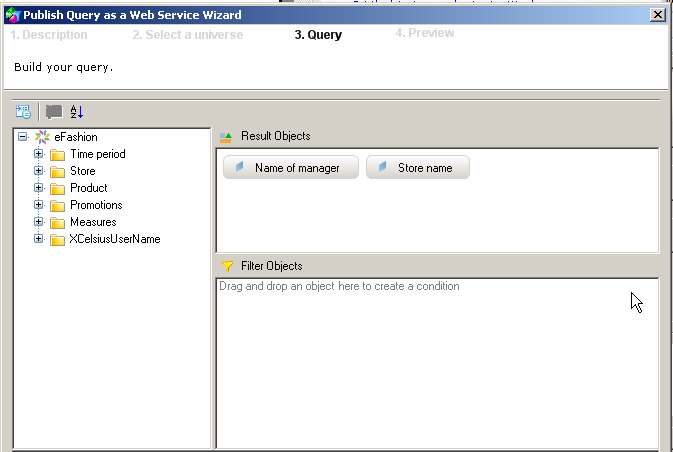
Task: Click the Result Objects heading text
Action: click(x=276, y=136)
